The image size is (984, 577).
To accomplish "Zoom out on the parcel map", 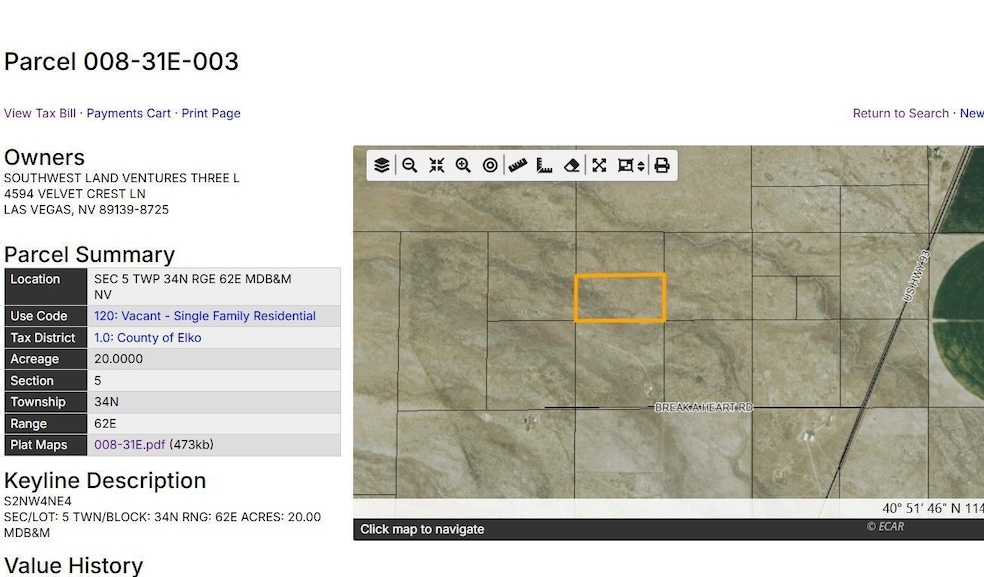I will pyautogui.click(x=409, y=166).
